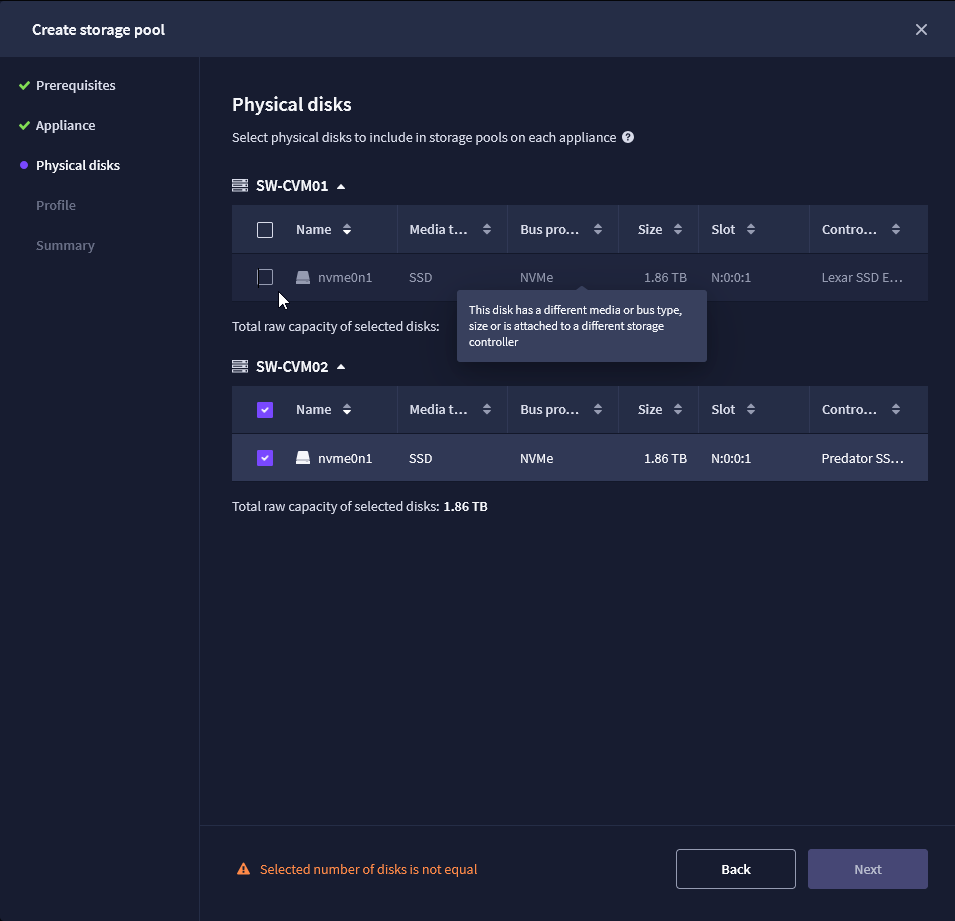955x921 pixels.
Task: Sort SW-CVM02 table by Controller
Action: pos(895,409)
